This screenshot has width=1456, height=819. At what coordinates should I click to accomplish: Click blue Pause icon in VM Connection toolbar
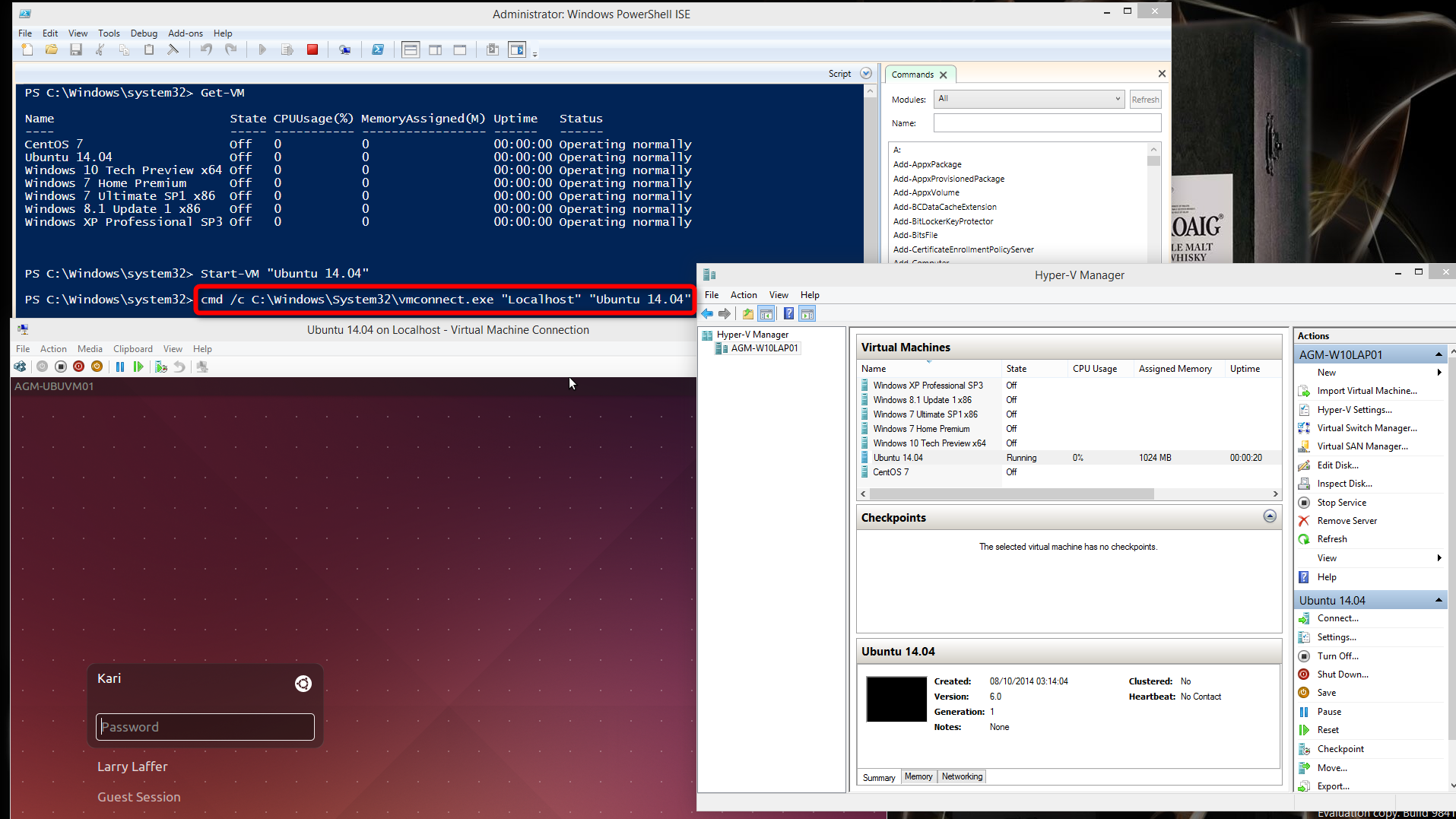pyautogui.click(x=120, y=367)
